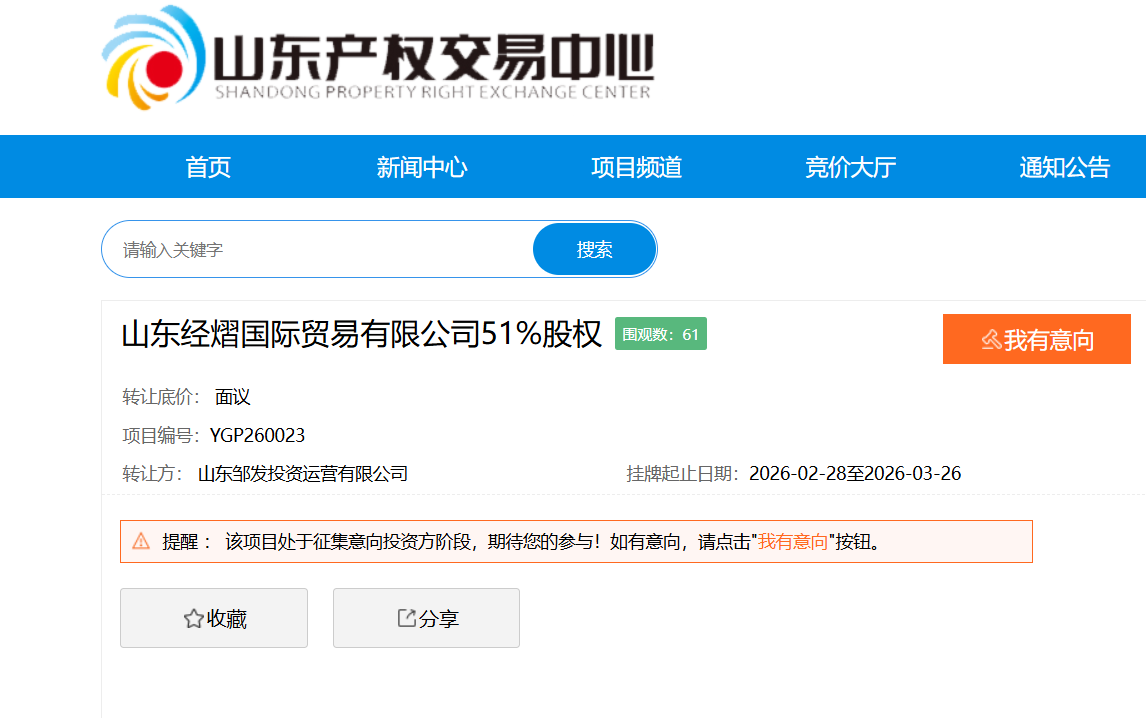Open the 首页 home page tab
Image resolution: width=1146 pixels, height=718 pixels.
click(x=208, y=167)
